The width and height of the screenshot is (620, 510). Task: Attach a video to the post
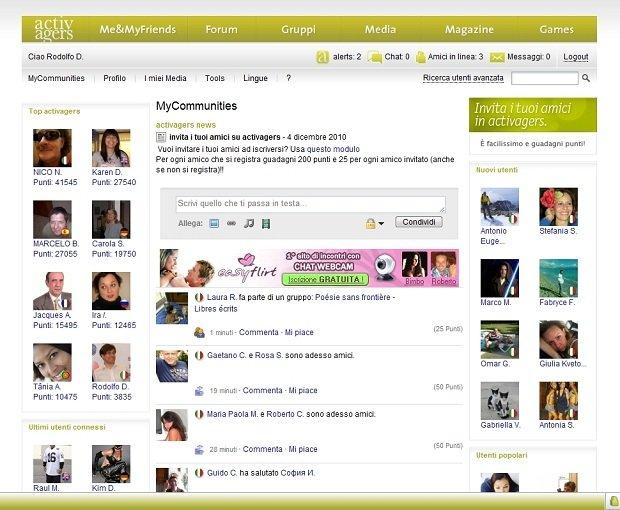(266, 223)
